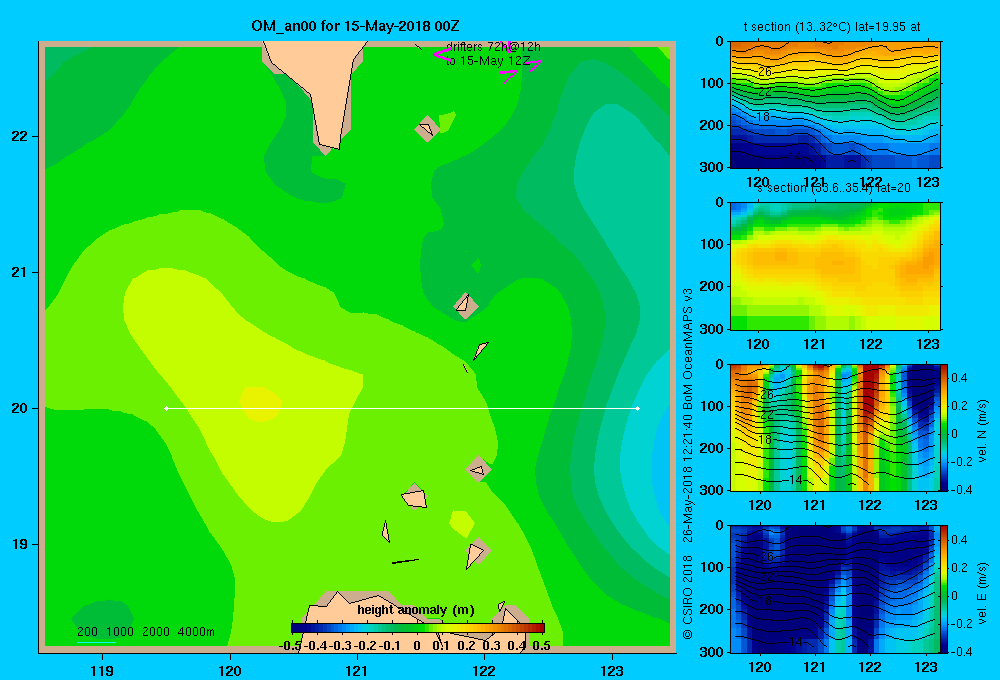Click the depth legend '200 1000 2000 4000m'

146,632
